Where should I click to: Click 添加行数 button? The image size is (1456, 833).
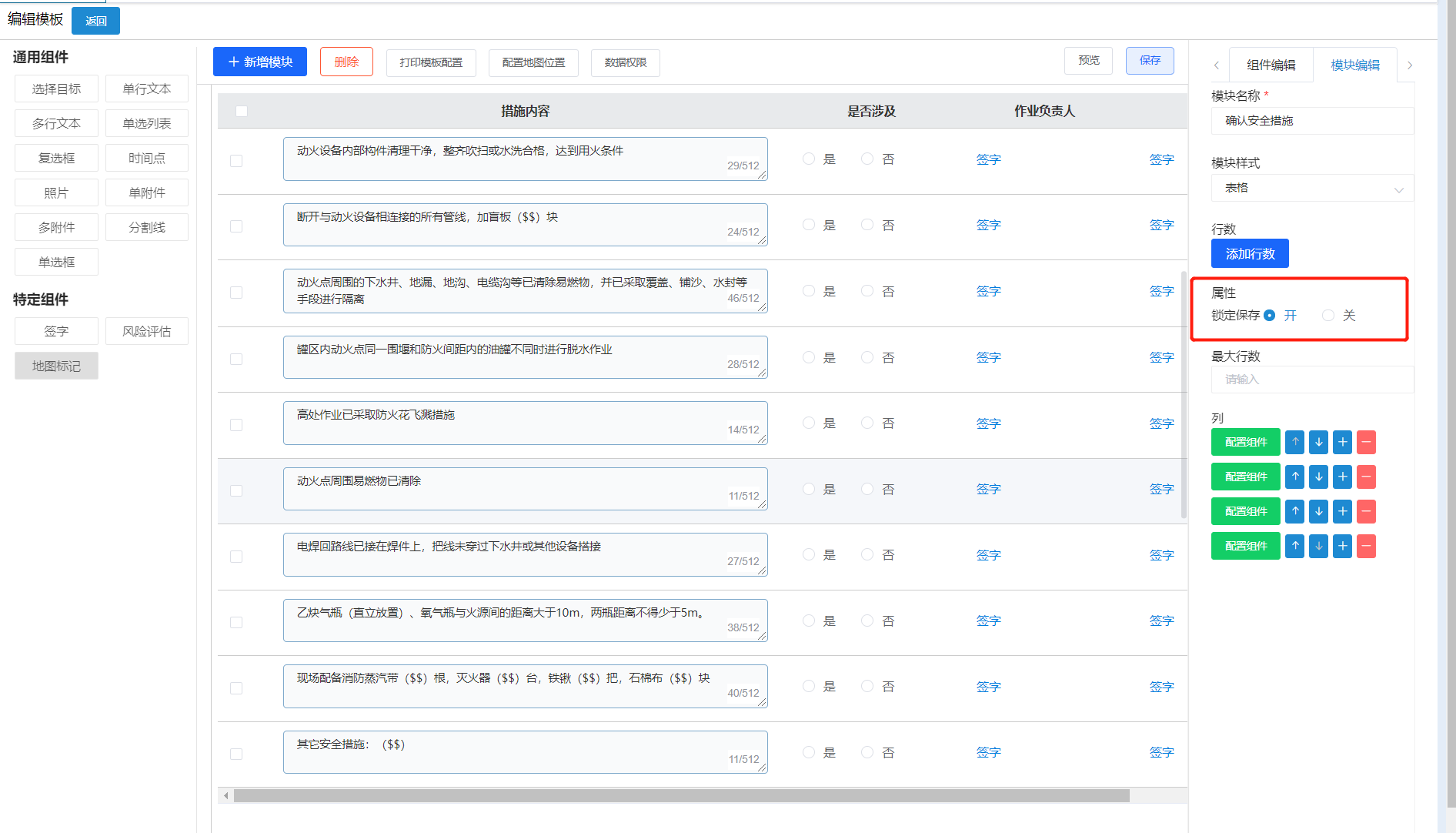[x=1250, y=253]
